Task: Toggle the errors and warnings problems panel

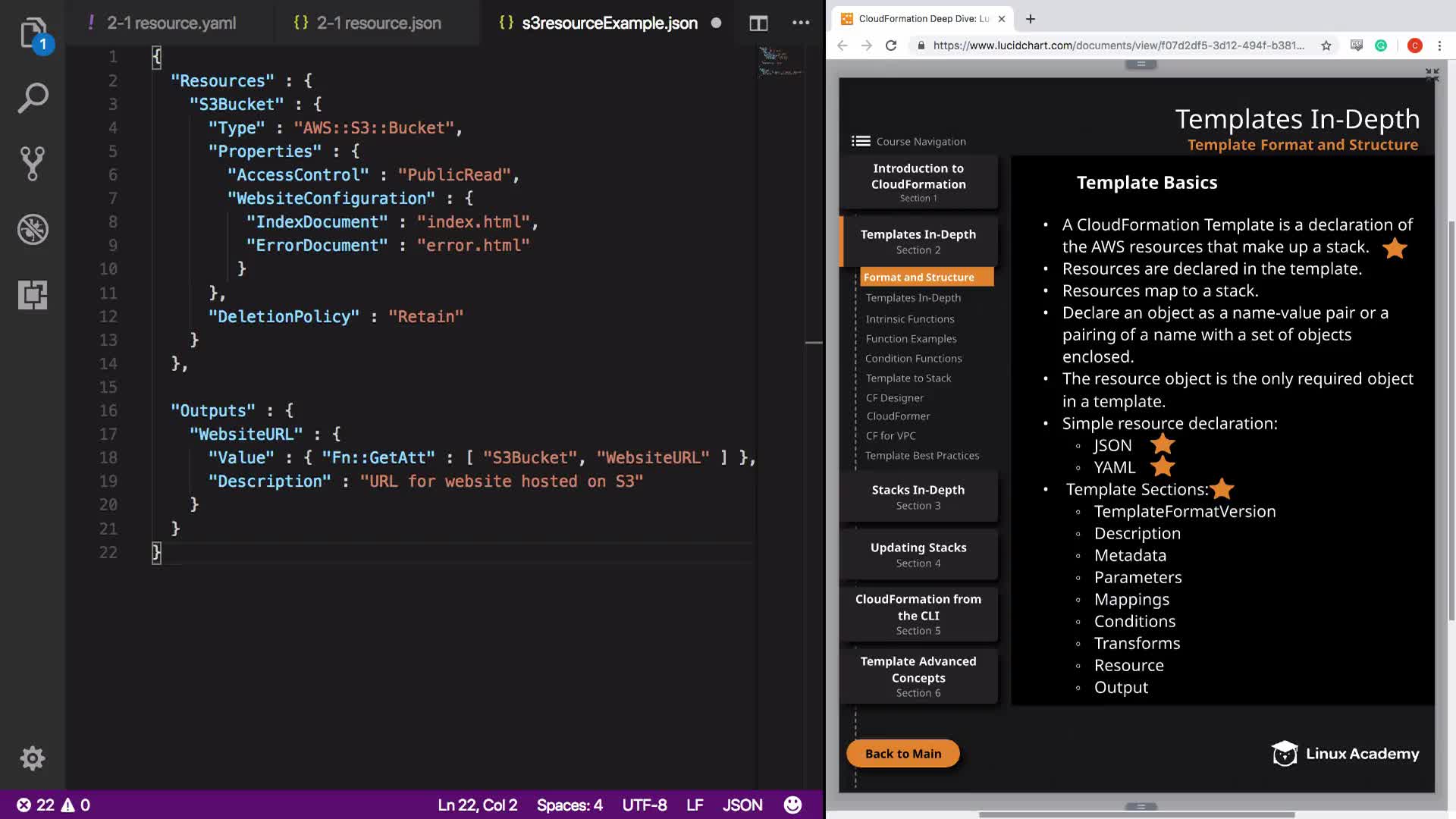Action: [x=53, y=805]
